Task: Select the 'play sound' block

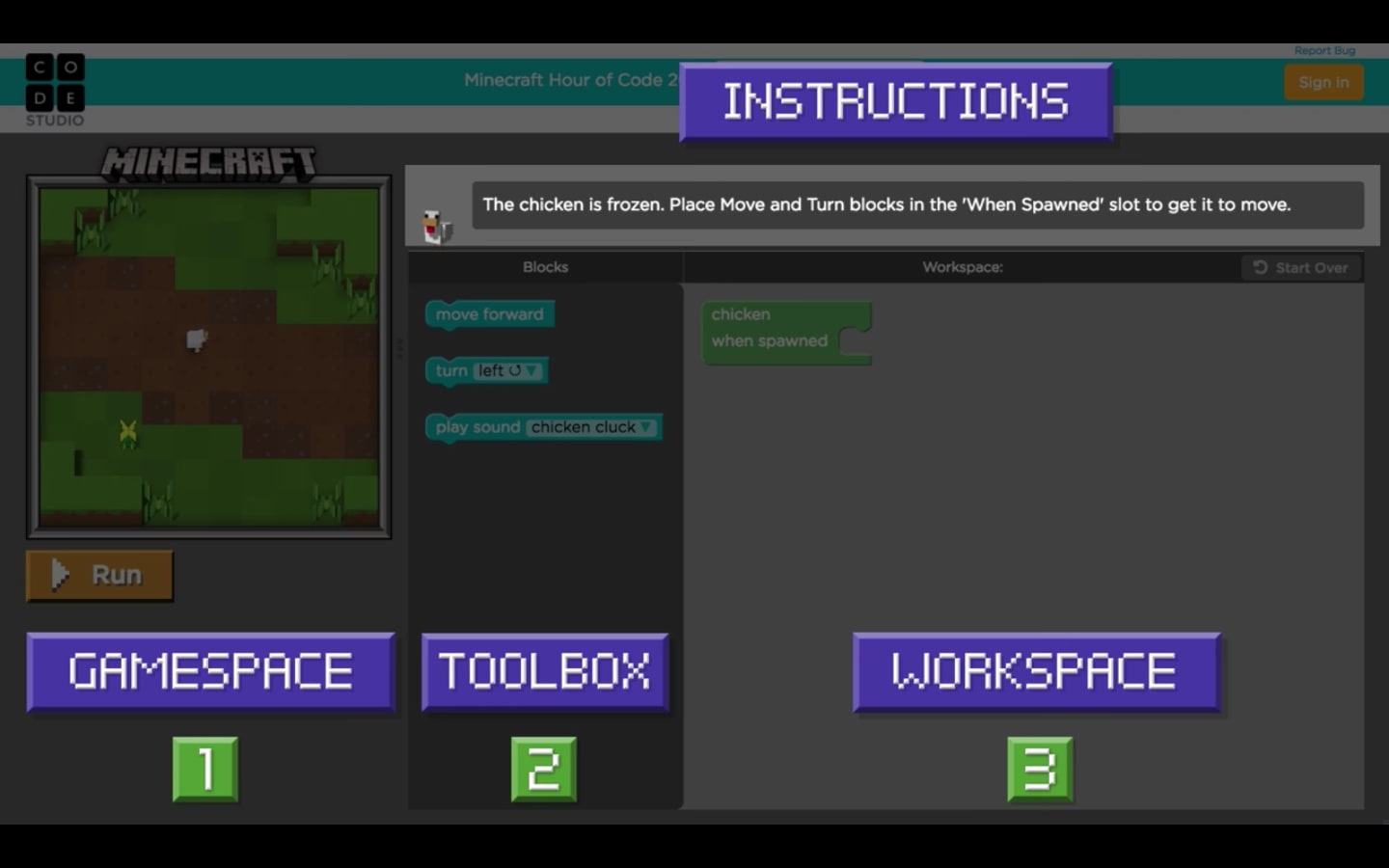Action: [x=477, y=427]
